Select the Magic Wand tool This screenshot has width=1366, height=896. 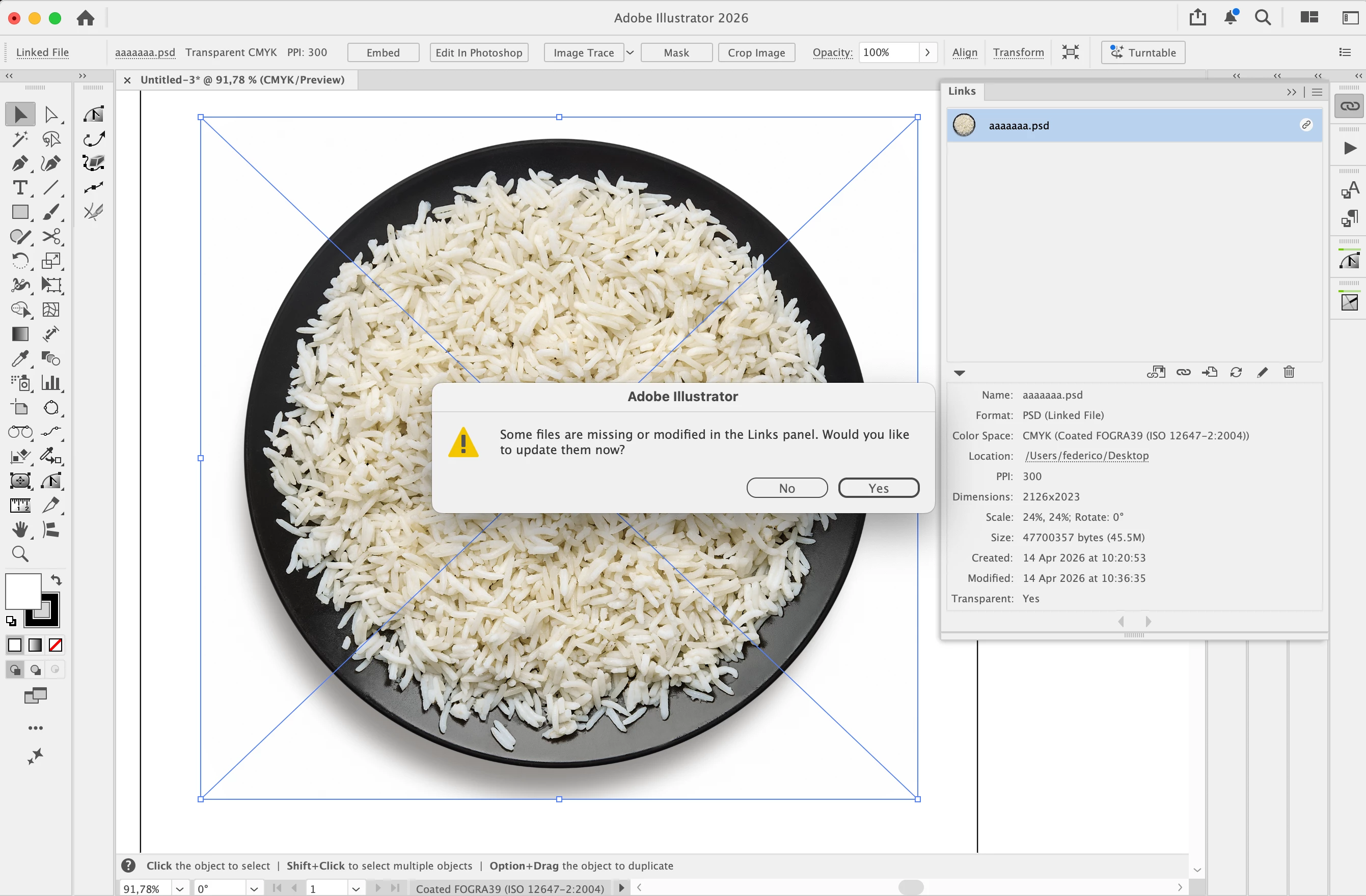click(x=20, y=139)
